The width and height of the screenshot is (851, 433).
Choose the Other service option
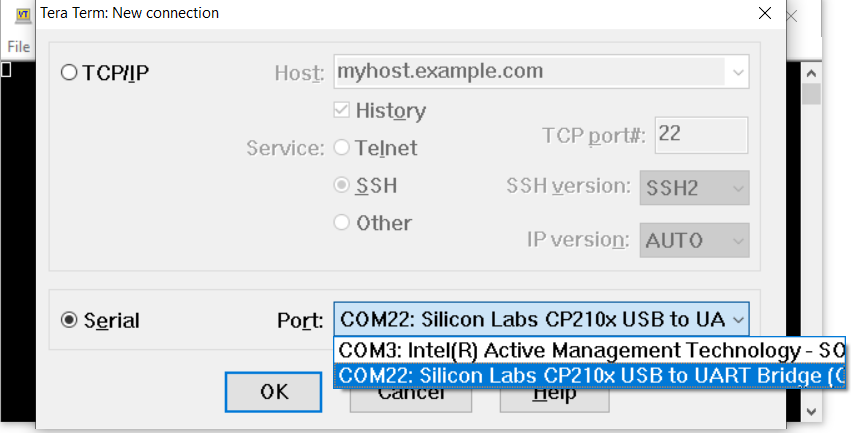click(x=342, y=223)
